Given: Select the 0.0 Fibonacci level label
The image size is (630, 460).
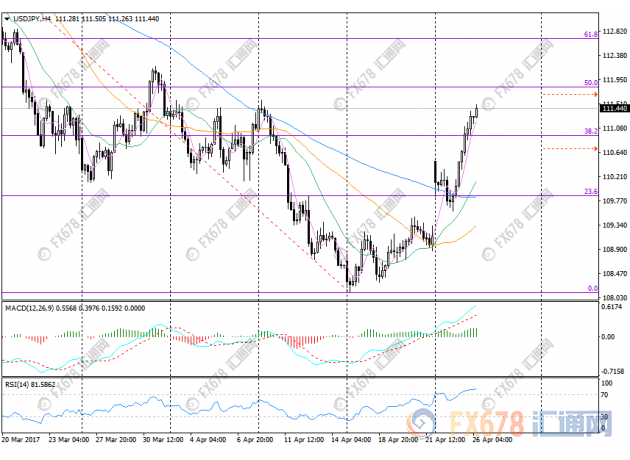Looking at the screenshot, I should [x=592, y=288].
